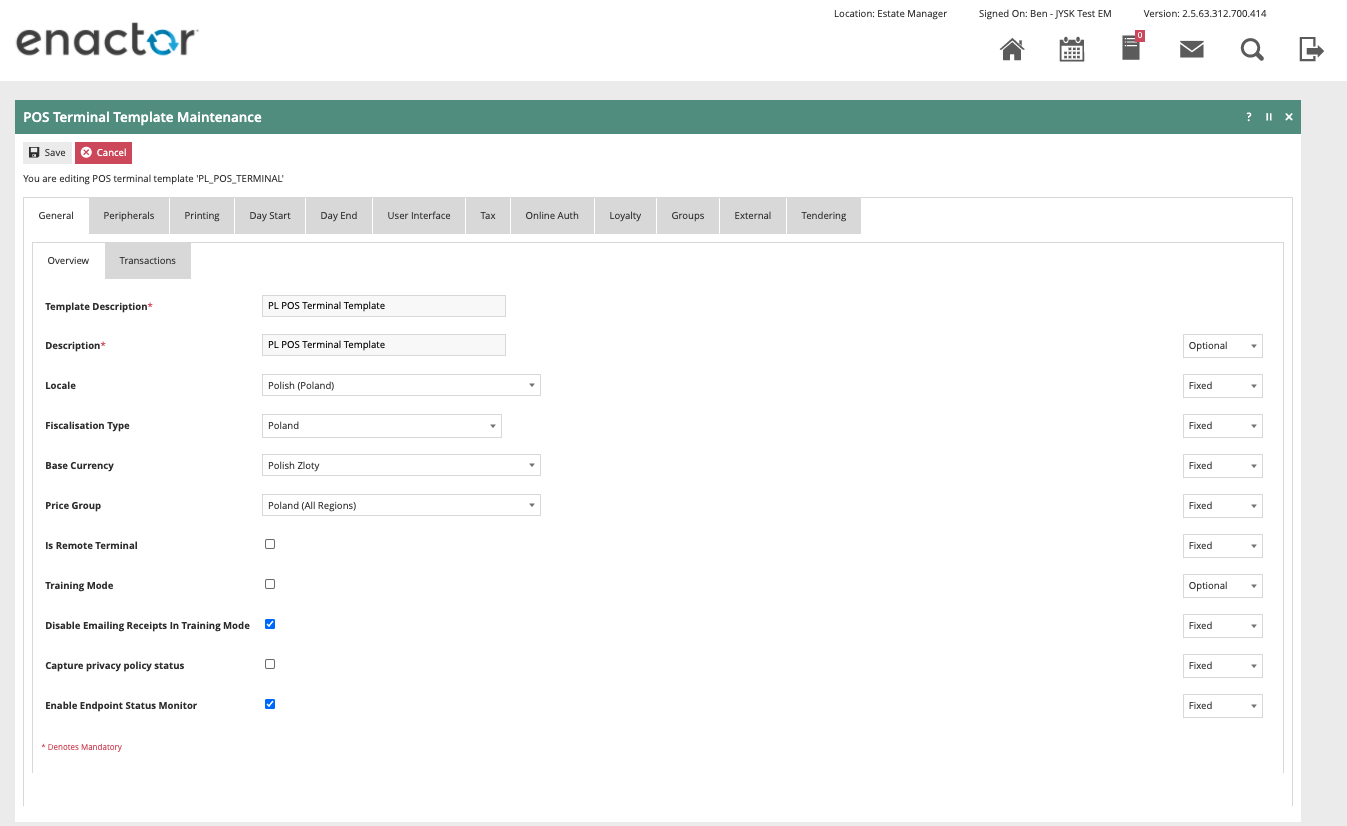Screen dimensions: 1347x826
Task: Expand the Base Currency dropdown
Action: pos(401,465)
